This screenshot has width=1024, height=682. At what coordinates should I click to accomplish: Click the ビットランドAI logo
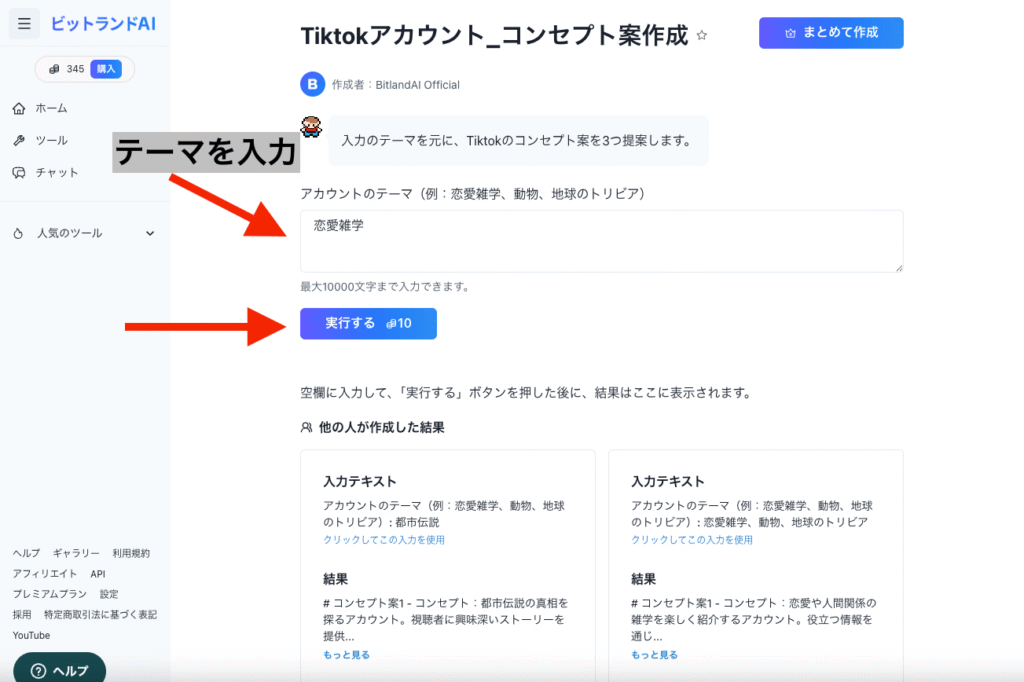tap(103, 24)
